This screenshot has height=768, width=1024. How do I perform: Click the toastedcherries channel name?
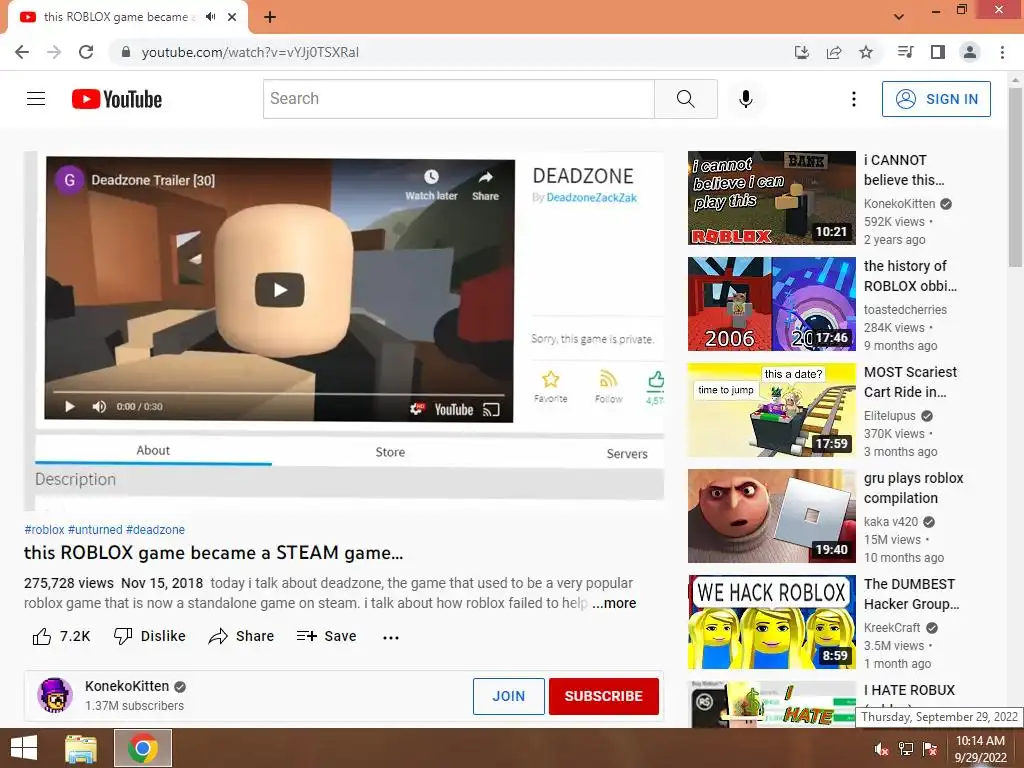(x=905, y=310)
